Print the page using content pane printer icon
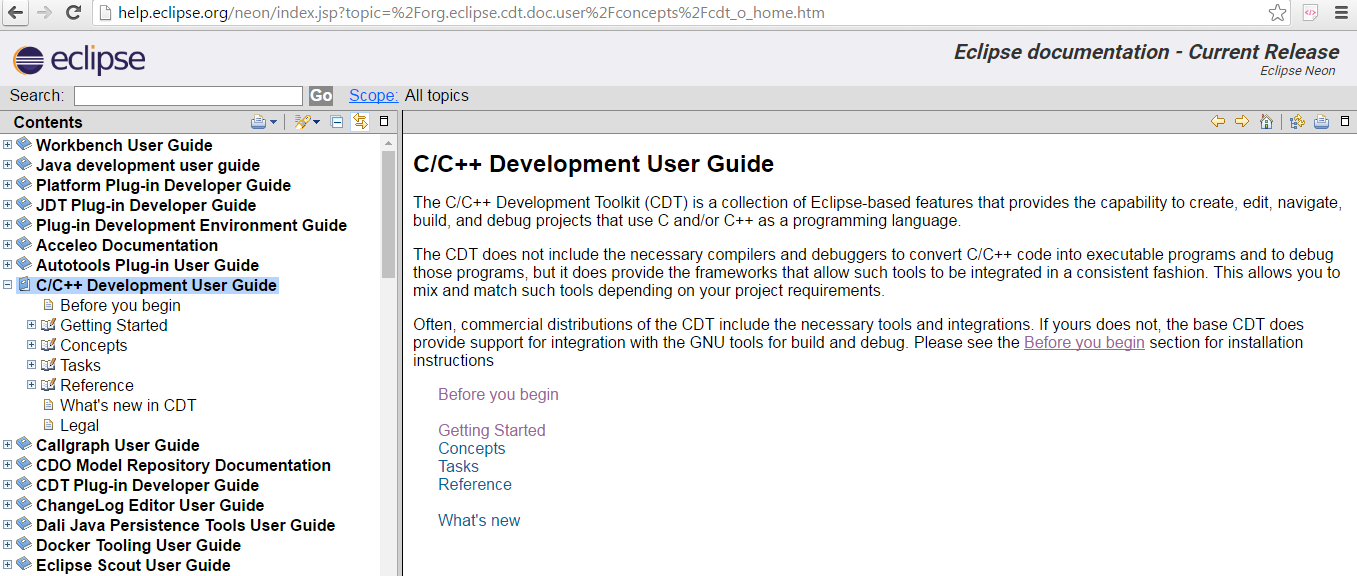The image size is (1357, 576). coord(1321,122)
